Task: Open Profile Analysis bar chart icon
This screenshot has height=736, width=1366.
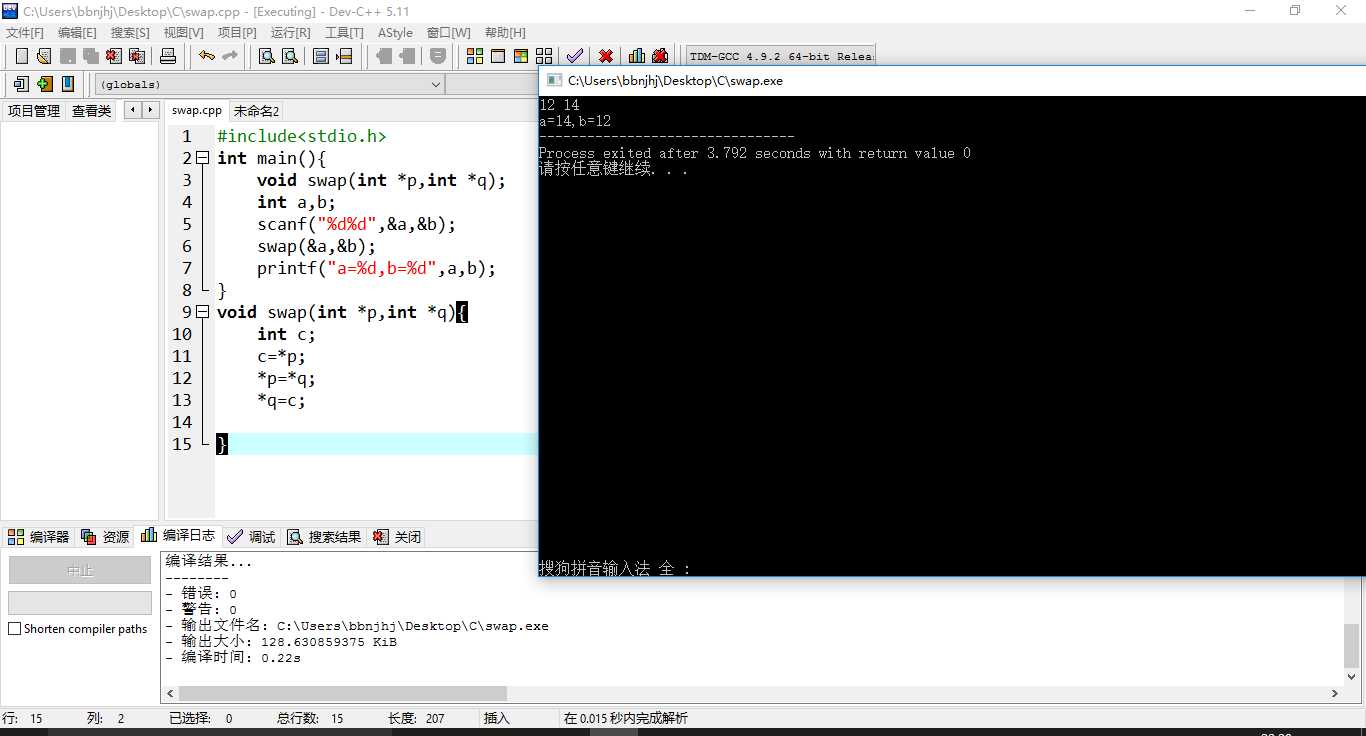Action: click(x=637, y=56)
